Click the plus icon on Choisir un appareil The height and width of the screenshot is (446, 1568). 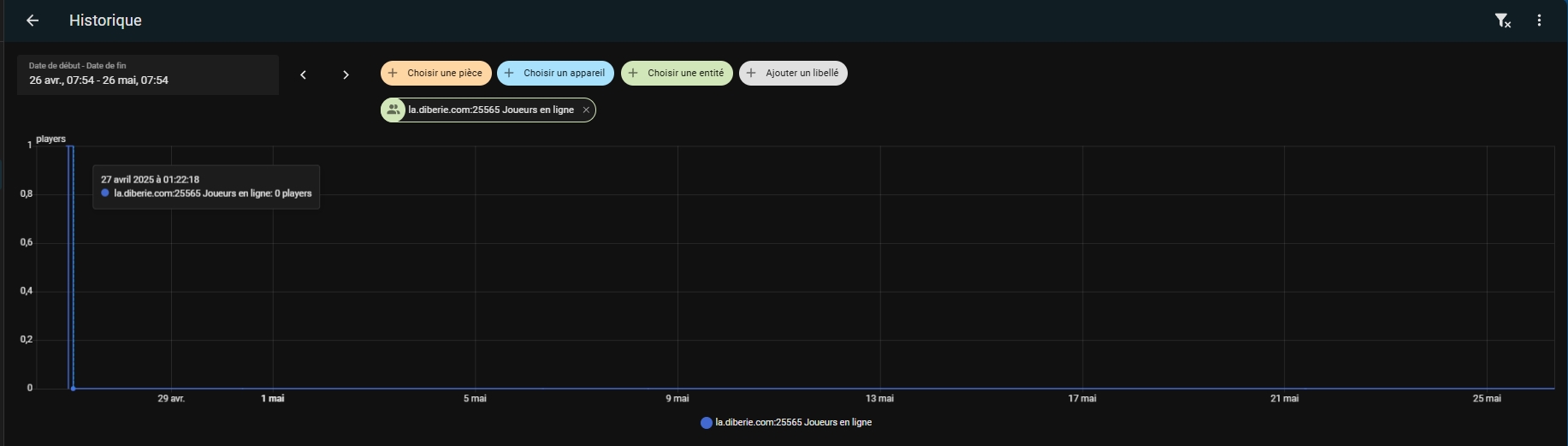point(509,74)
